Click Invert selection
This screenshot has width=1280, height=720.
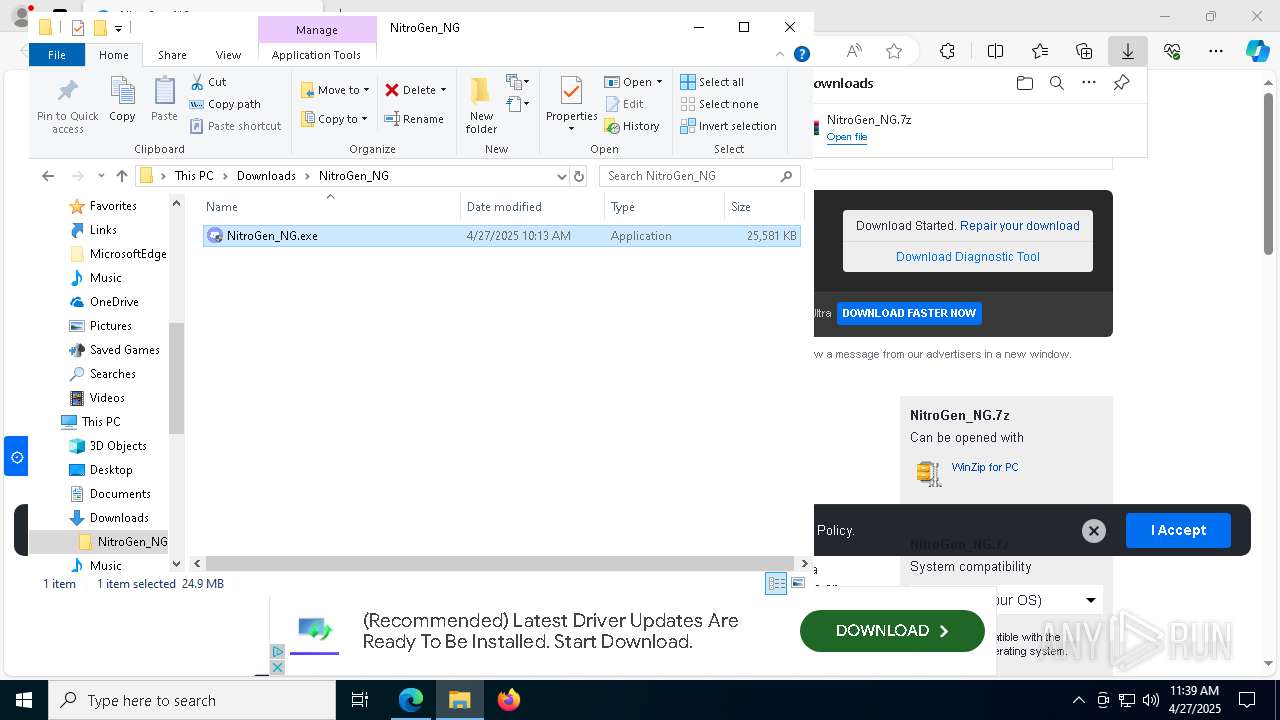click(x=728, y=126)
